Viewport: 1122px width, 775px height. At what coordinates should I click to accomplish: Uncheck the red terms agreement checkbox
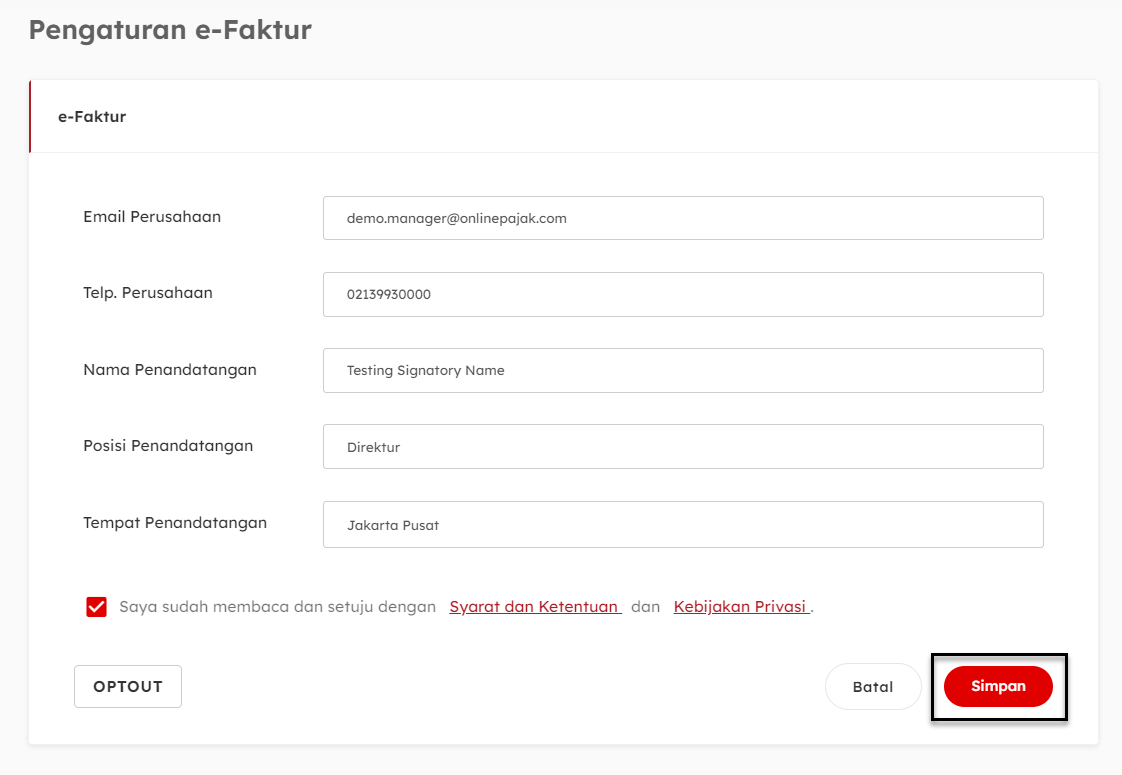click(x=96, y=607)
